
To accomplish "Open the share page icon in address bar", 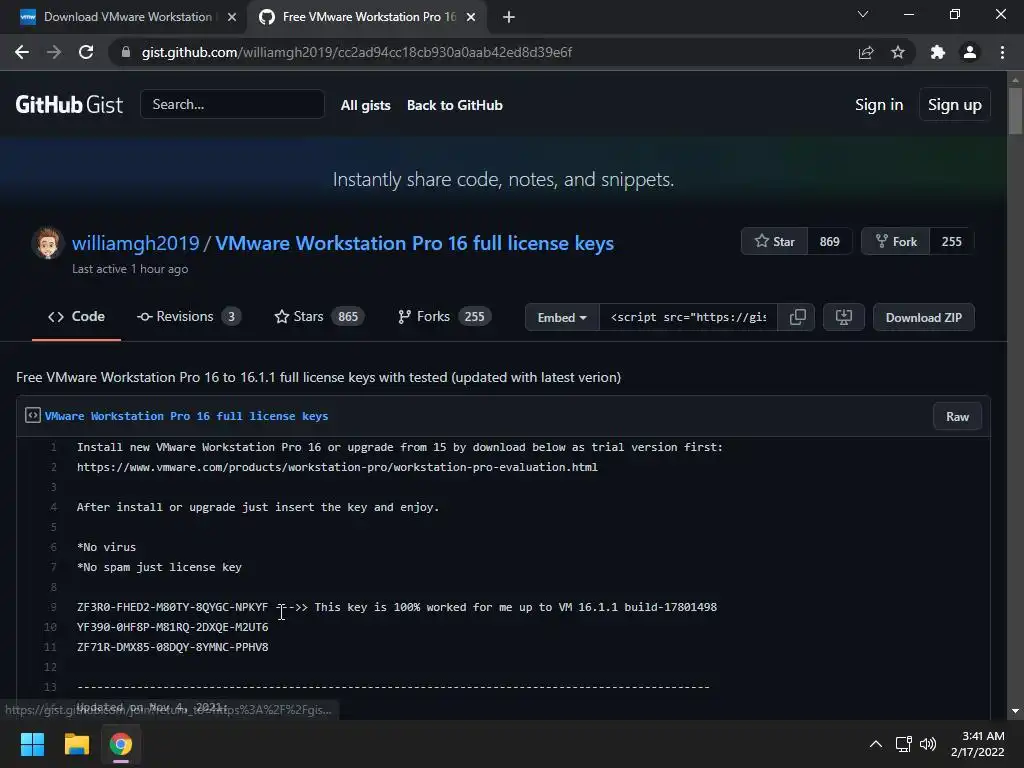I will pyautogui.click(x=866, y=52).
